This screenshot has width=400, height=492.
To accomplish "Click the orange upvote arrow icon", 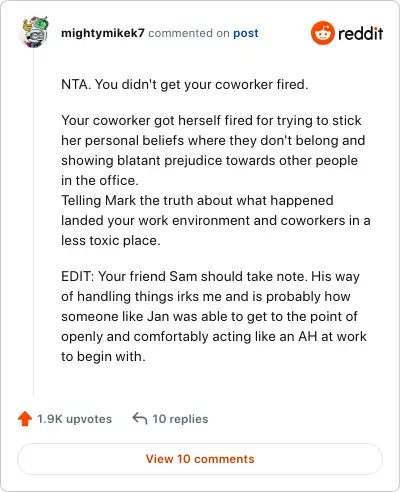I will coord(25,419).
